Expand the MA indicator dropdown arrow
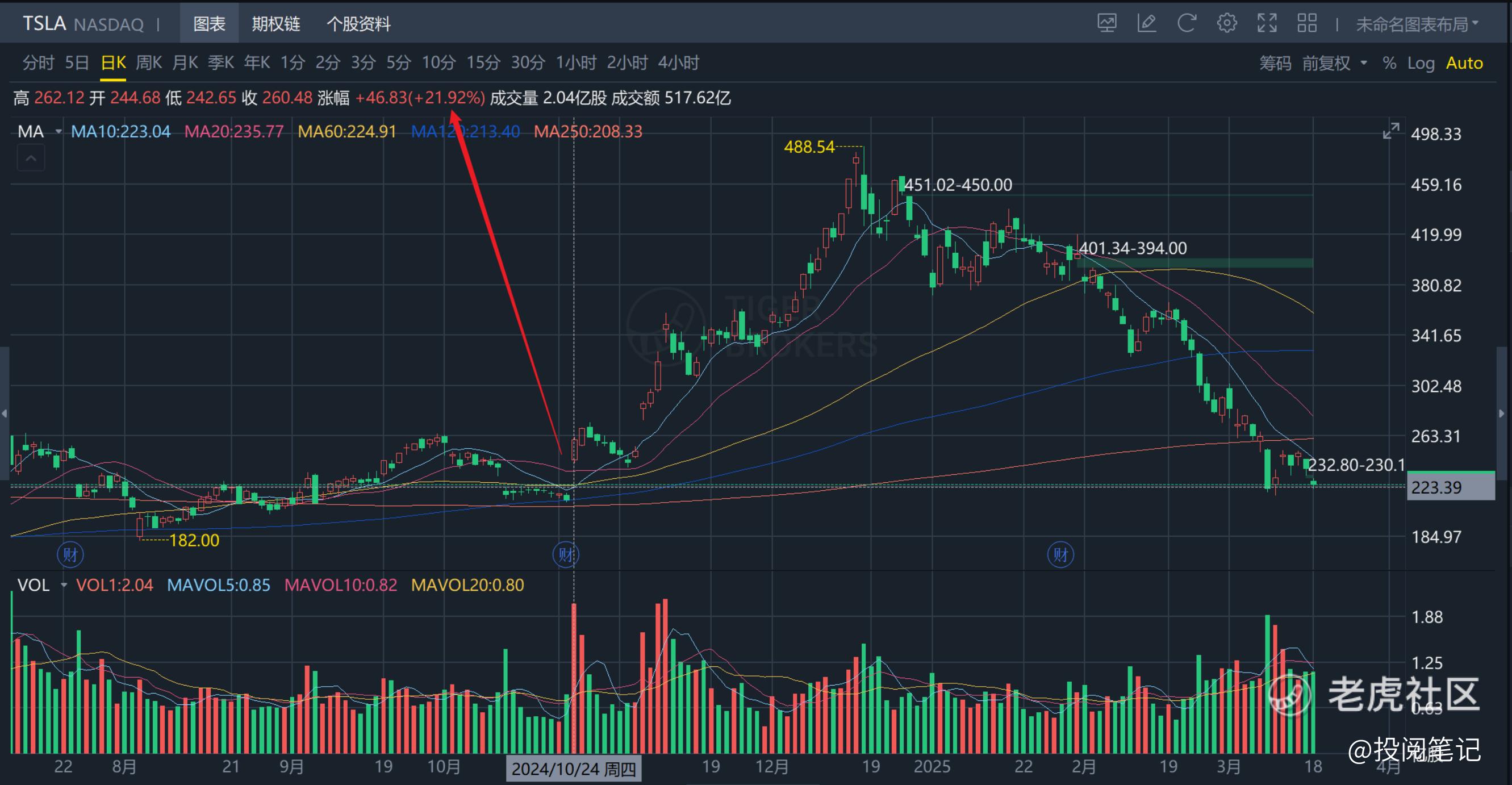The width and height of the screenshot is (1512, 785). (x=58, y=132)
